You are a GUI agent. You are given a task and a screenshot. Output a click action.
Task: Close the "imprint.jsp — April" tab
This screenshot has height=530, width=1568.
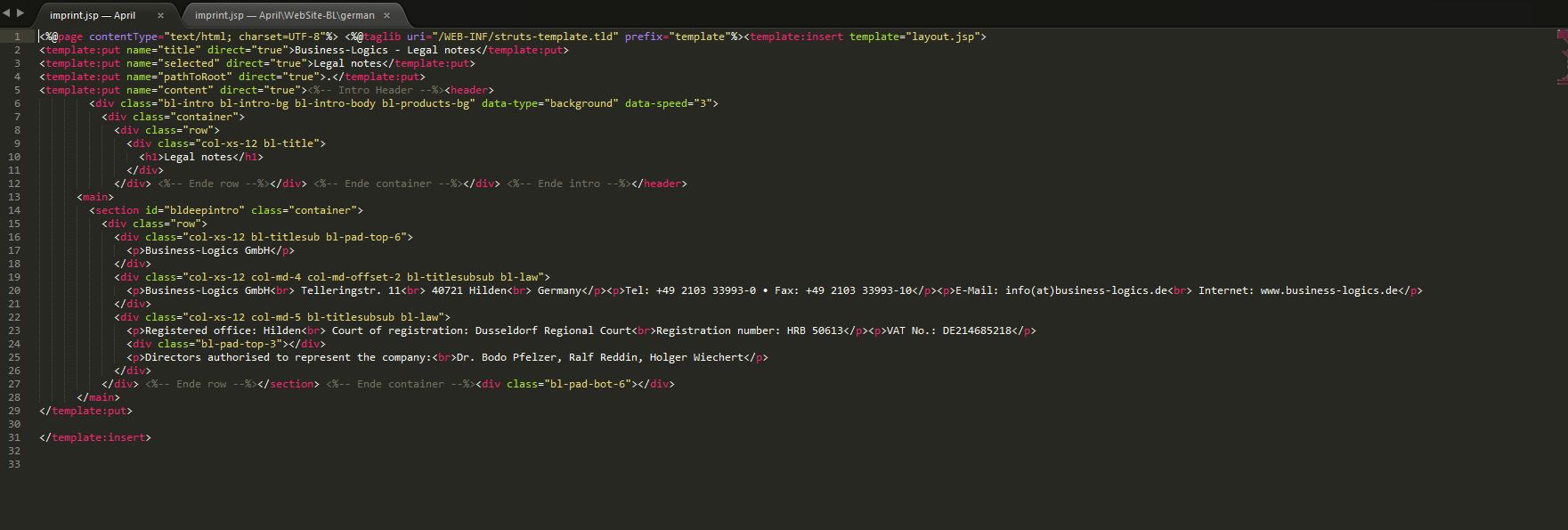tap(160, 15)
